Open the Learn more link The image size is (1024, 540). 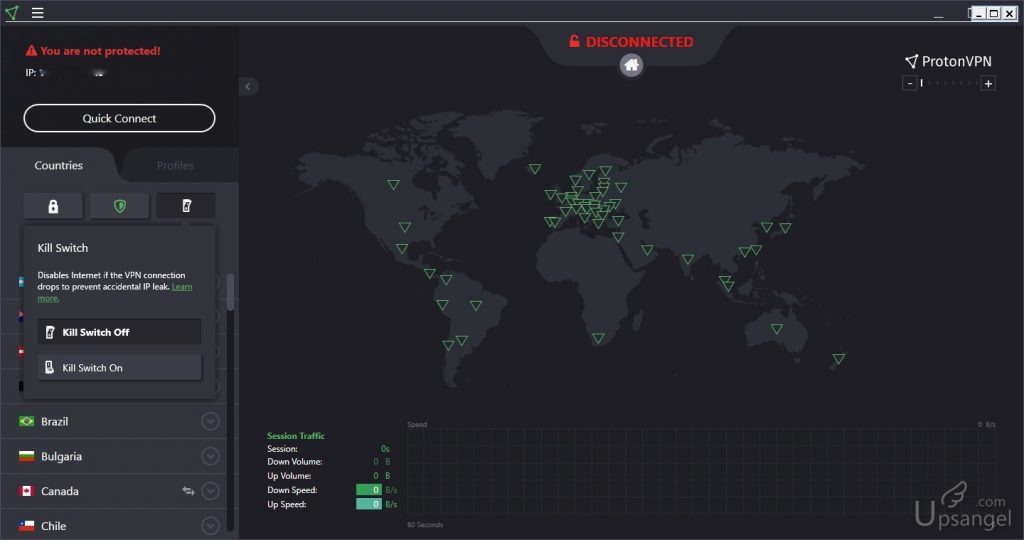coord(182,287)
